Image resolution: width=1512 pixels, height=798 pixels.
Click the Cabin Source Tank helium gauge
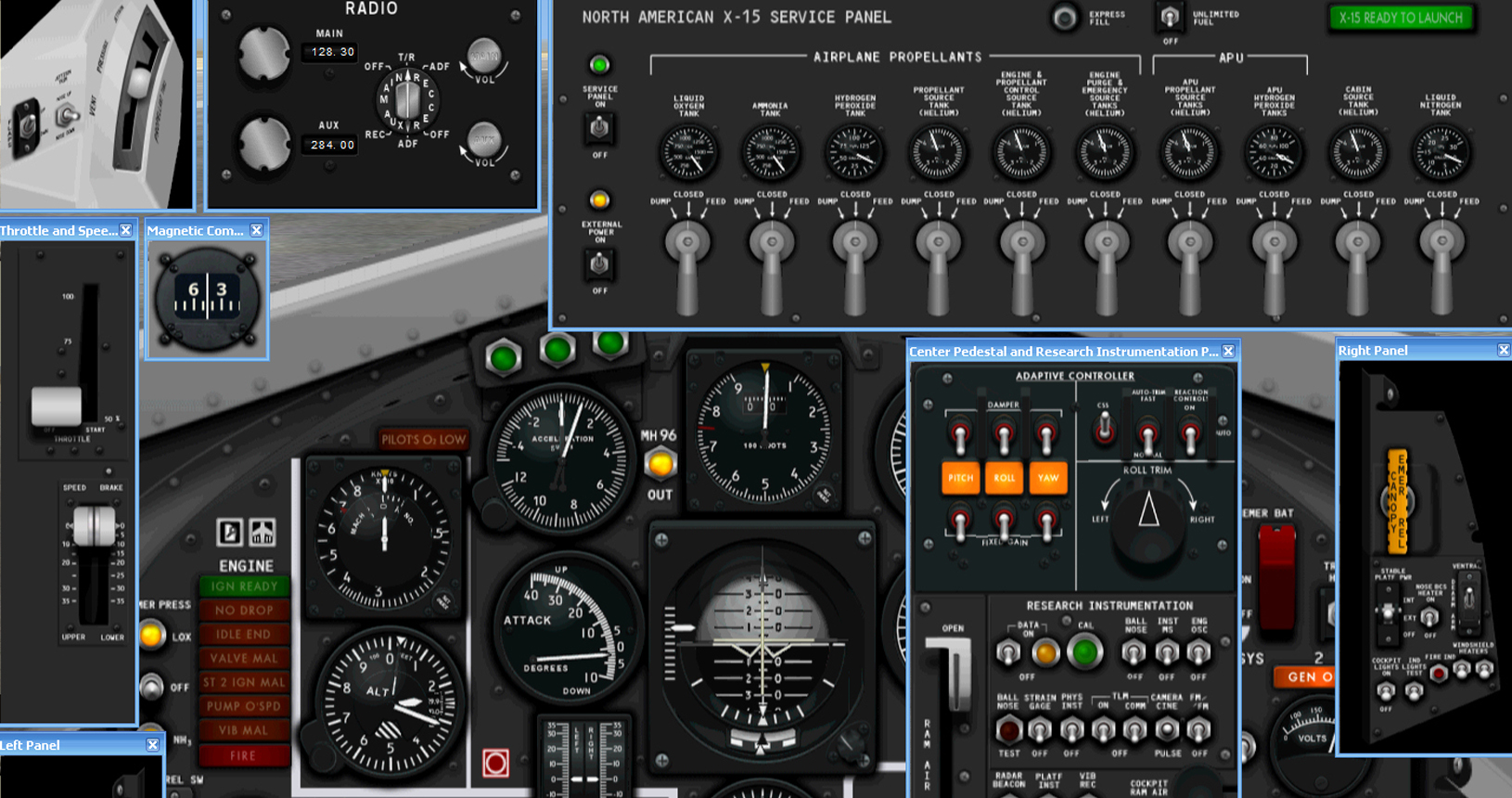point(1357,152)
